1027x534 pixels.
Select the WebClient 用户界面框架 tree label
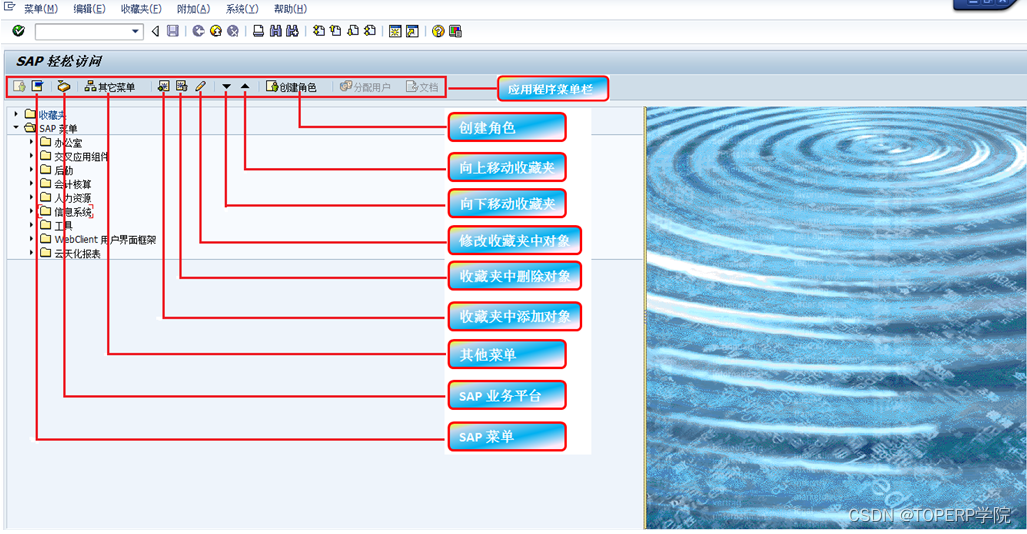(x=105, y=240)
